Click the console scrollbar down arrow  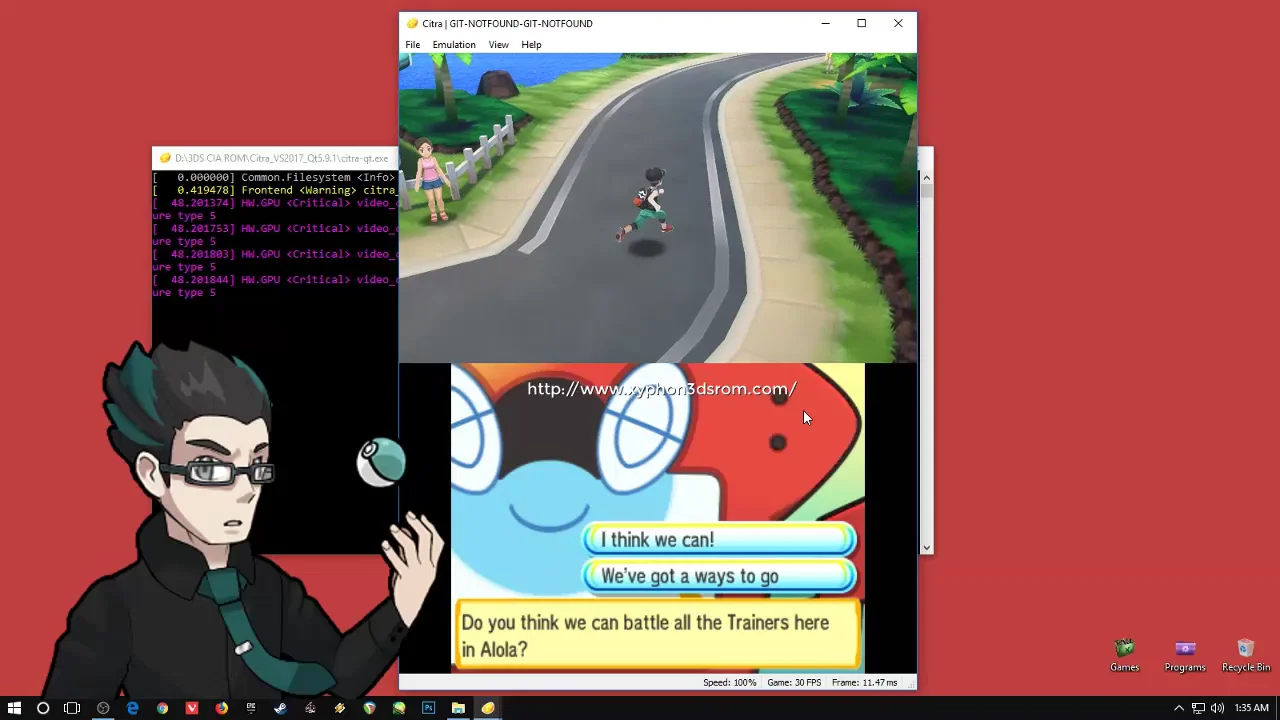[926, 547]
